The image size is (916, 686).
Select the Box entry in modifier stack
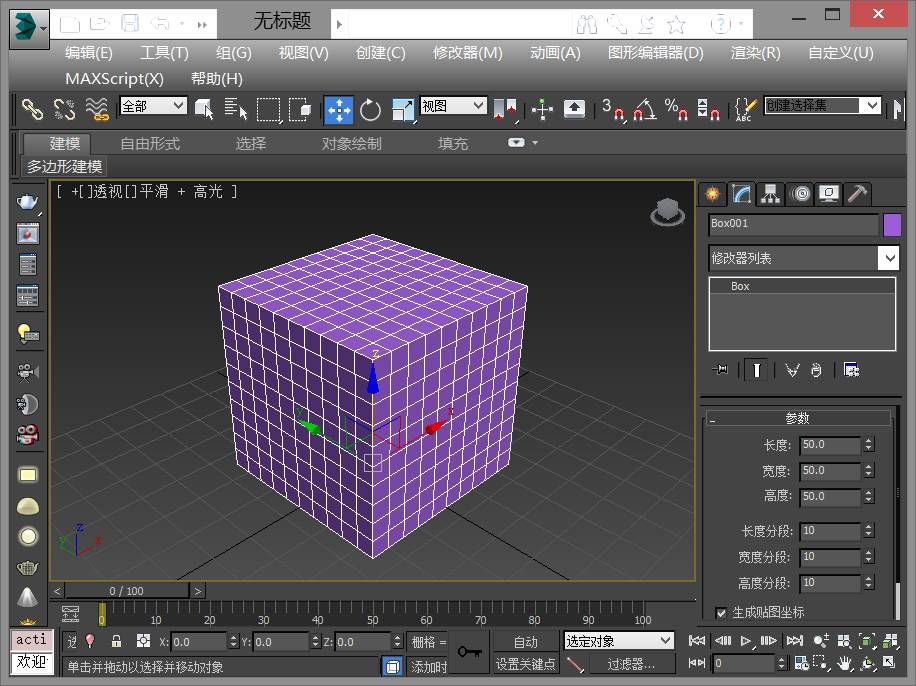[x=802, y=286]
